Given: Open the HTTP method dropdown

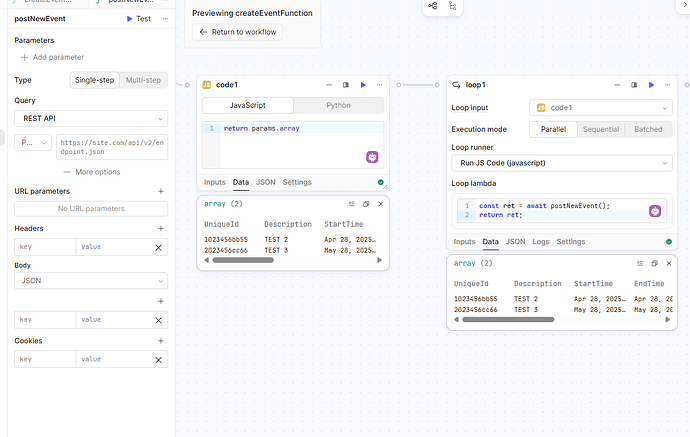Looking at the screenshot, I should point(33,143).
